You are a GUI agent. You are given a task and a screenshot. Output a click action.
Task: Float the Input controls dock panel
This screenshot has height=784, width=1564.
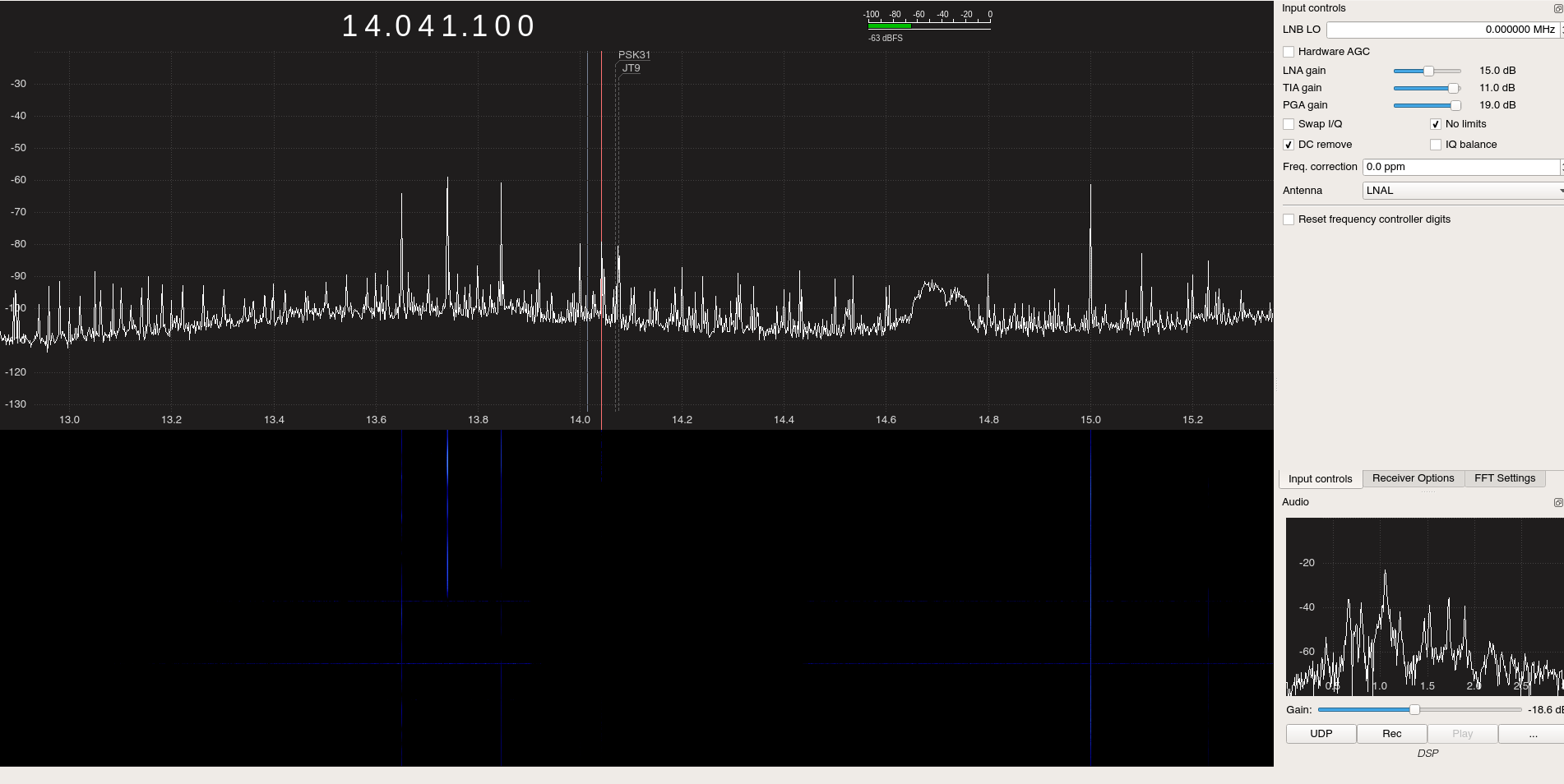click(1557, 8)
